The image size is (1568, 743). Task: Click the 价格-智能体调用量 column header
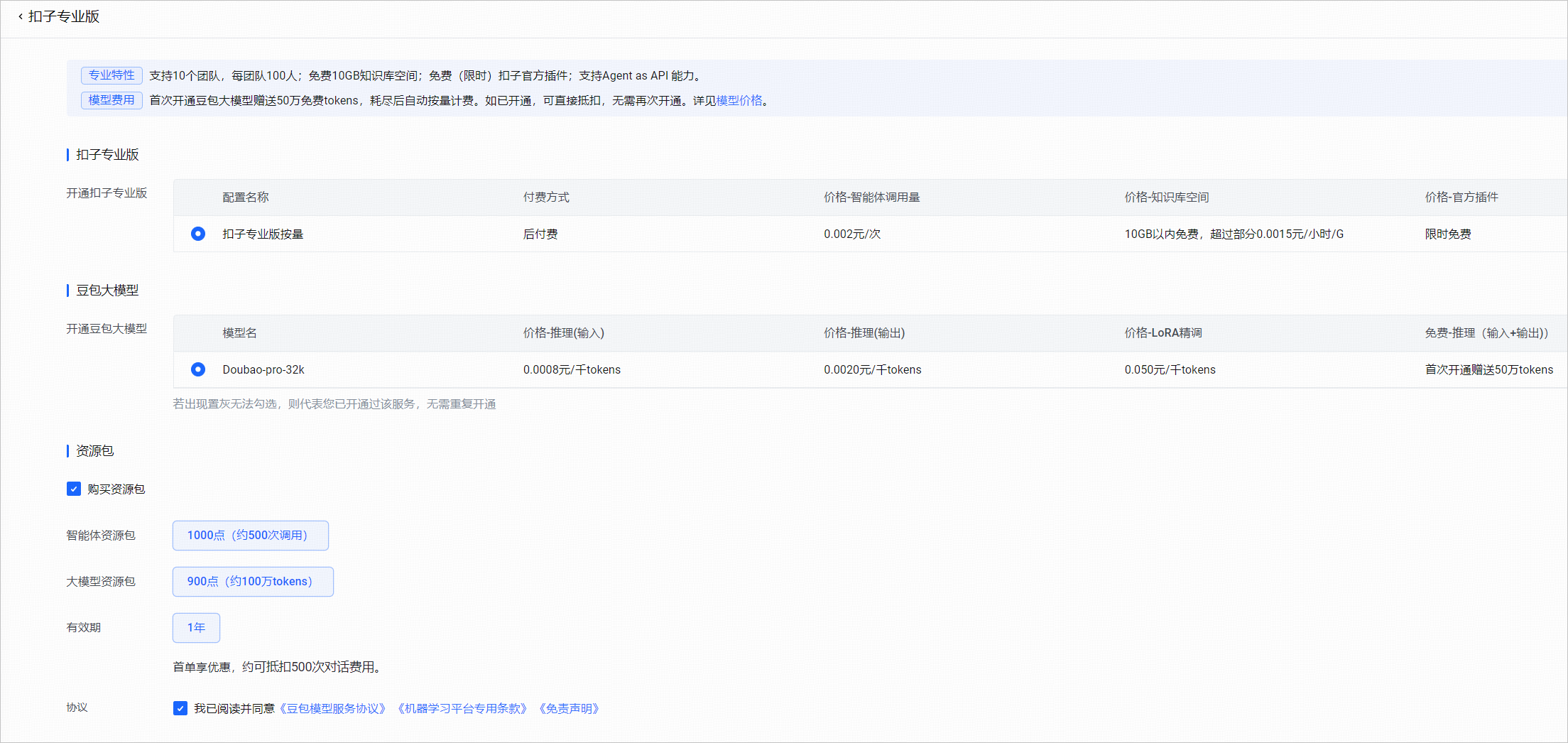872,197
